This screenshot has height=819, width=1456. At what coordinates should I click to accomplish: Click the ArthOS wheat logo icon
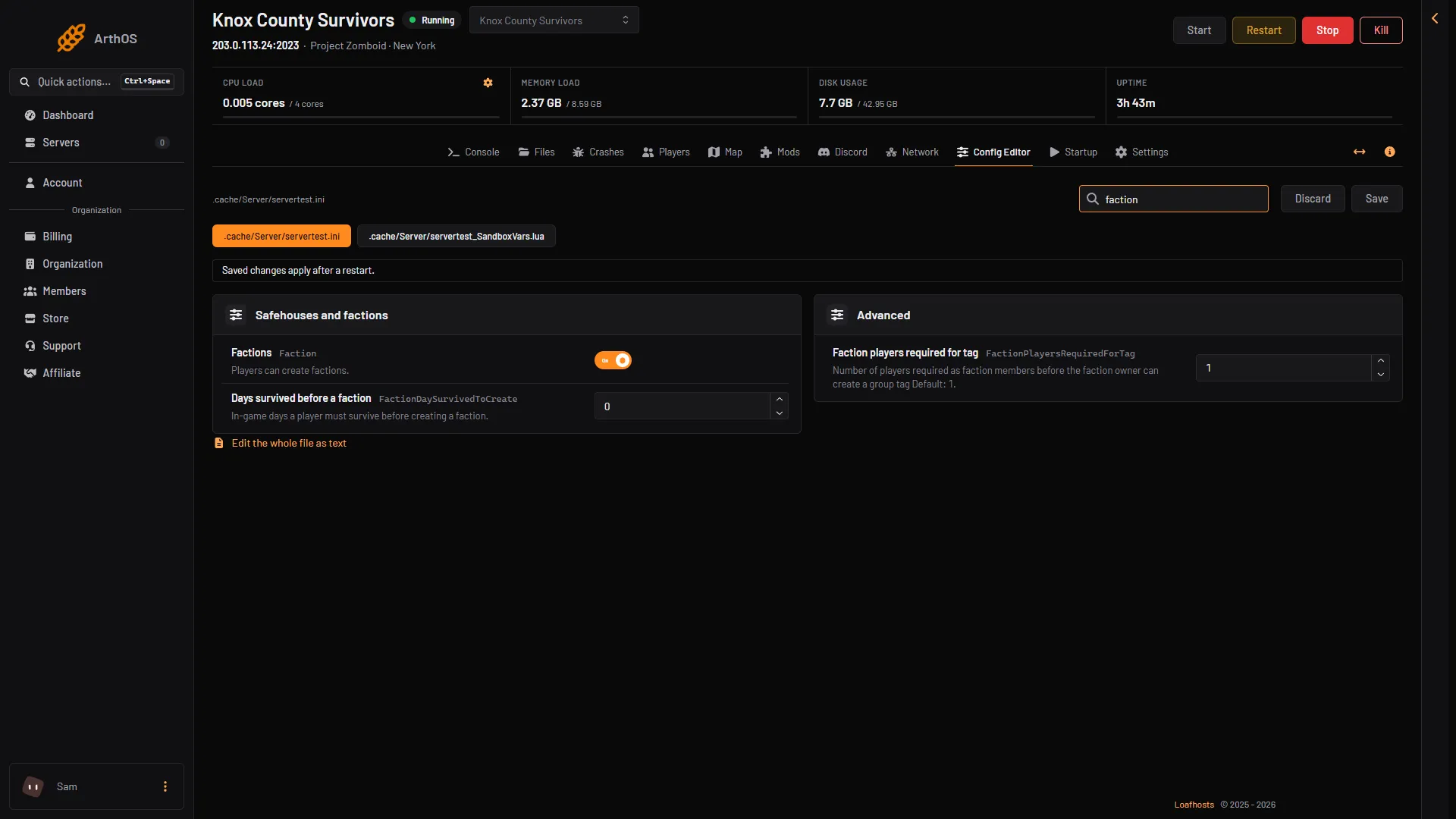[x=71, y=38]
